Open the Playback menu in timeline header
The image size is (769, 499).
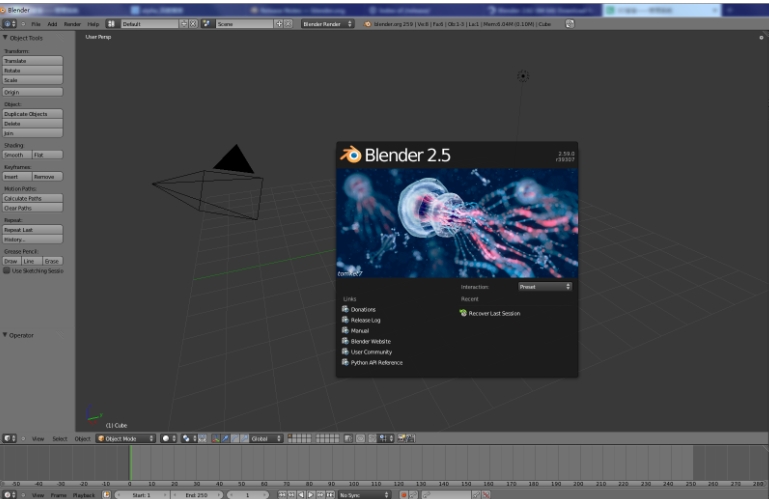[x=84, y=495]
